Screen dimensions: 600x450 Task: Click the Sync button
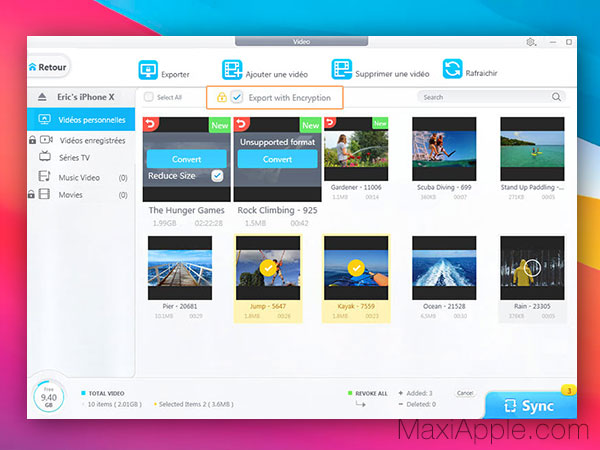531,406
